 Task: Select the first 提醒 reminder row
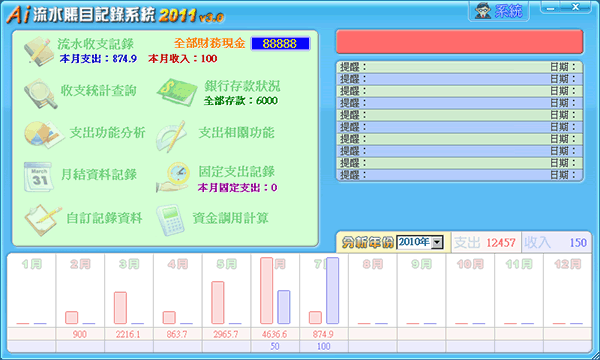(x=459, y=67)
